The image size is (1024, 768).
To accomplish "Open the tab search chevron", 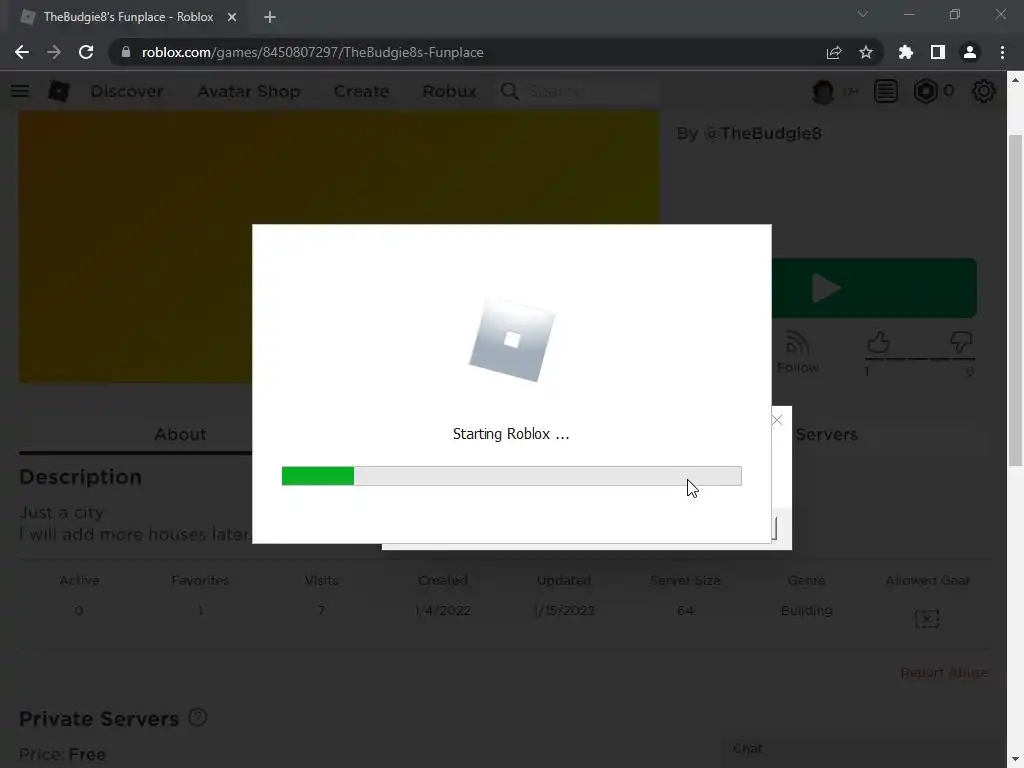I will pos(863,14).
